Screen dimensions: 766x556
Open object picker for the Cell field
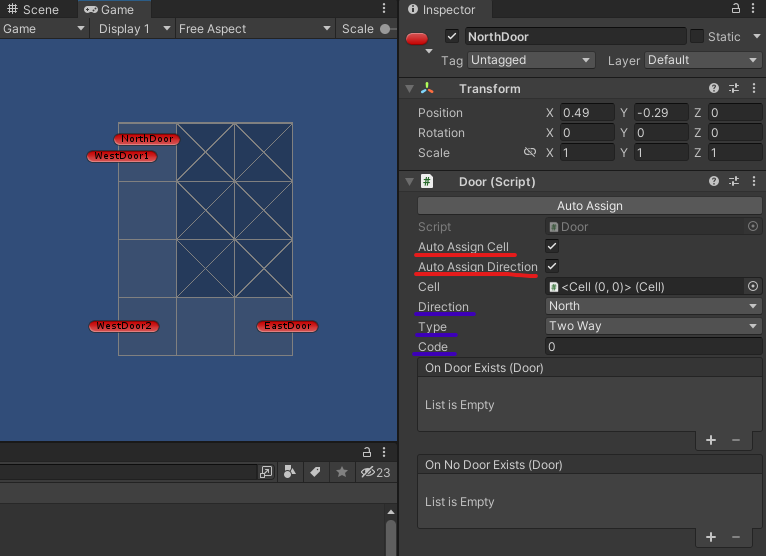[753, 286]
